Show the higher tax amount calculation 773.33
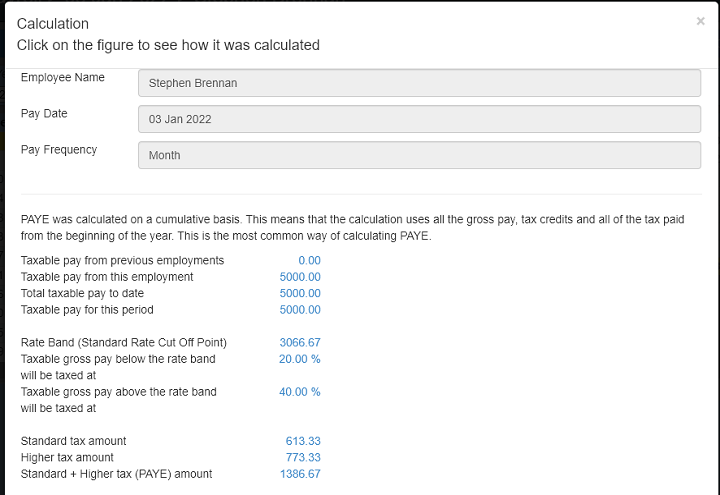The width and height of the screenshot is (720, 495). click(303, 457)
